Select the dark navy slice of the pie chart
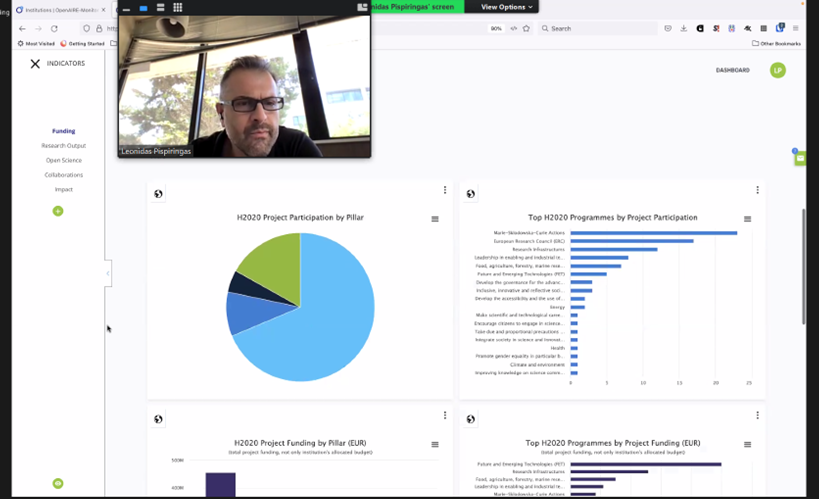 coord(251,287)
